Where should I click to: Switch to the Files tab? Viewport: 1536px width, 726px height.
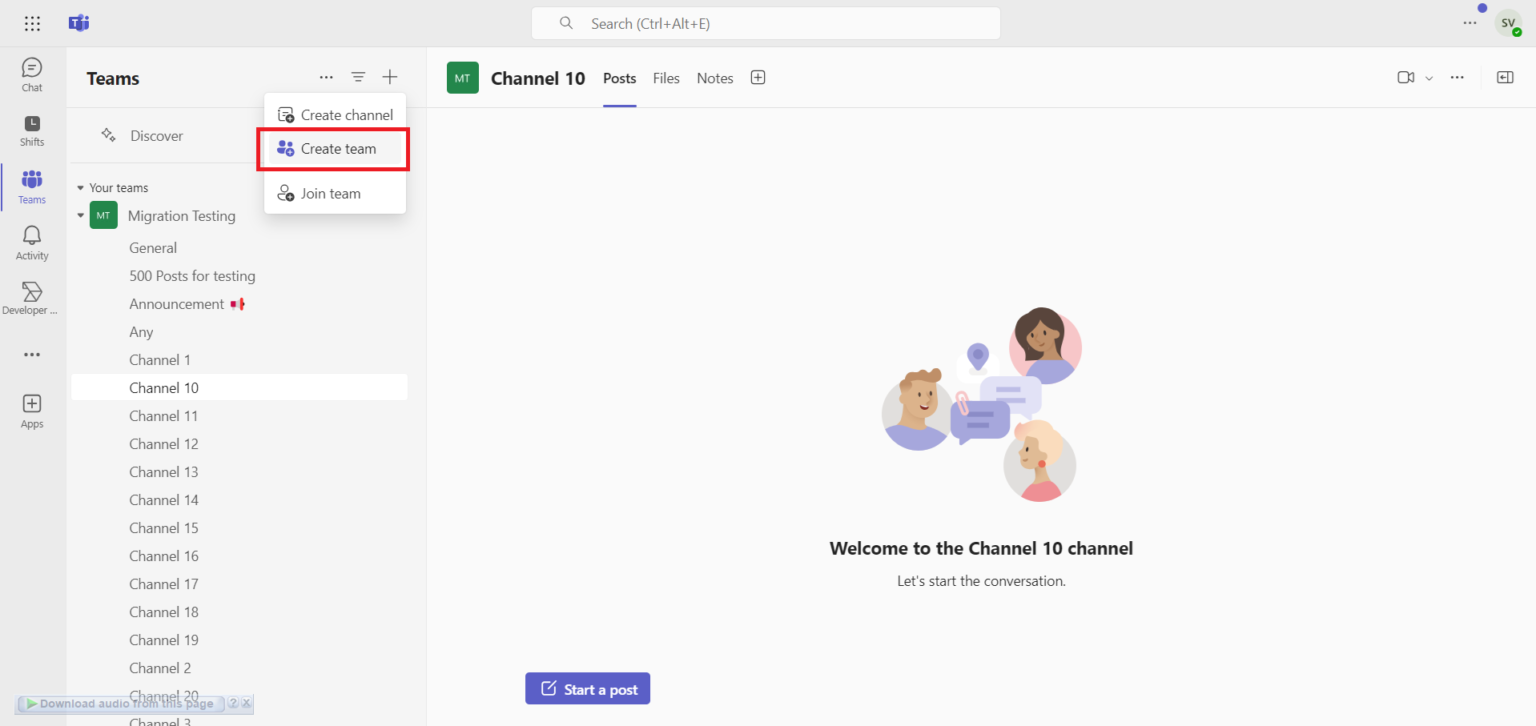pos(665,77)
